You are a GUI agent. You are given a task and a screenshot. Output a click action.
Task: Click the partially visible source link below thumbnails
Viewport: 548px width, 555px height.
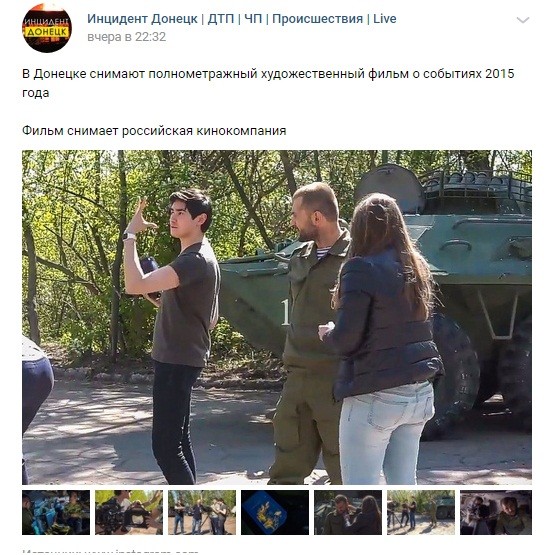pyautogui.click(x=110, y=552)
